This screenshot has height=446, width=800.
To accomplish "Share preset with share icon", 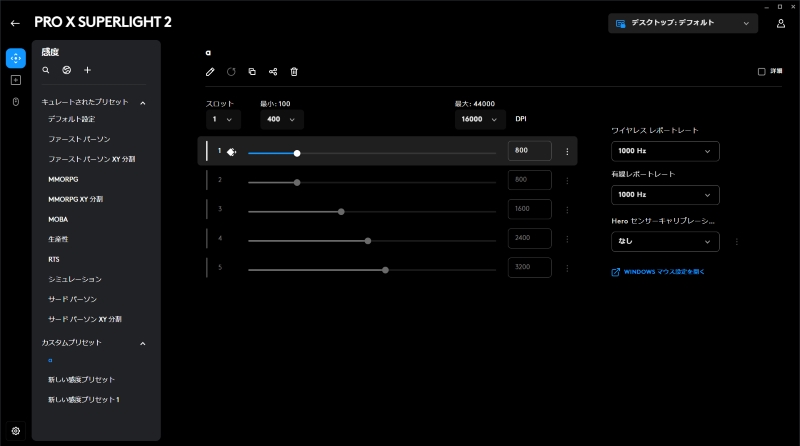I will click(273, 72).
